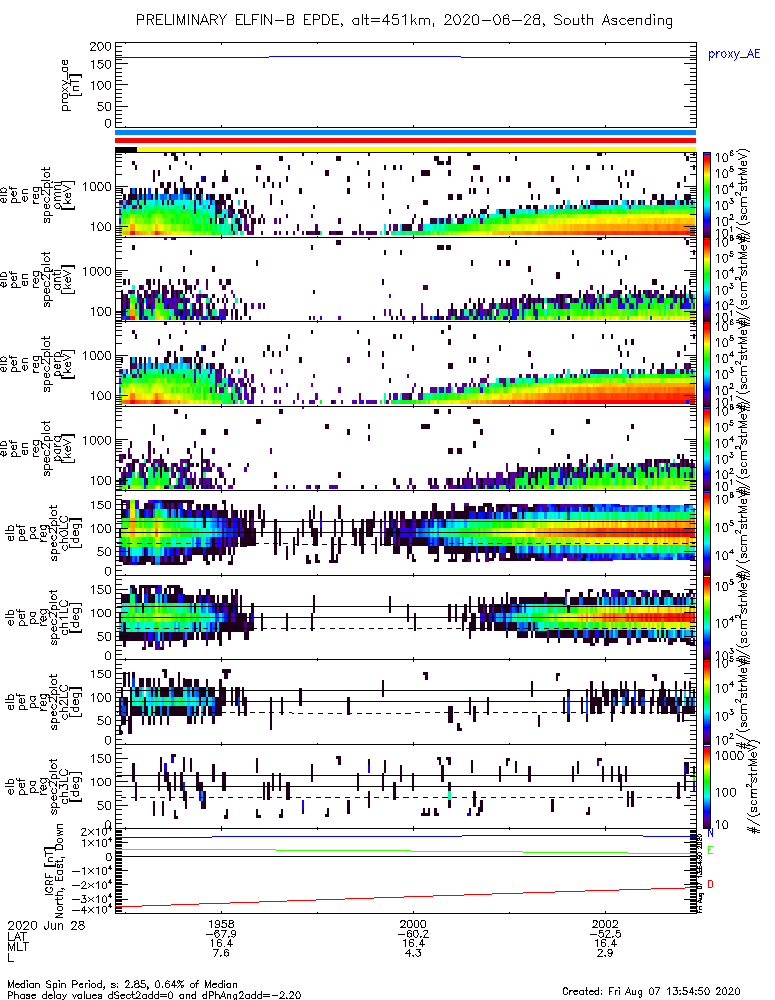Click the L-shell value '2.9'
Screen dimensions: 775x1000
[605, 953]
